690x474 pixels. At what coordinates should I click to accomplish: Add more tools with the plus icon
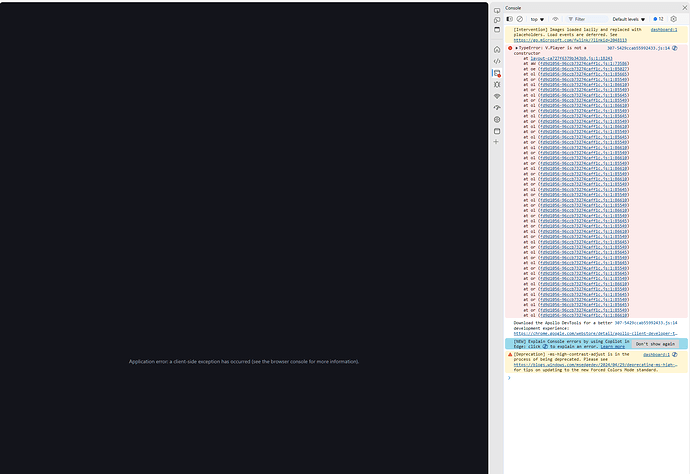[496, 142]
